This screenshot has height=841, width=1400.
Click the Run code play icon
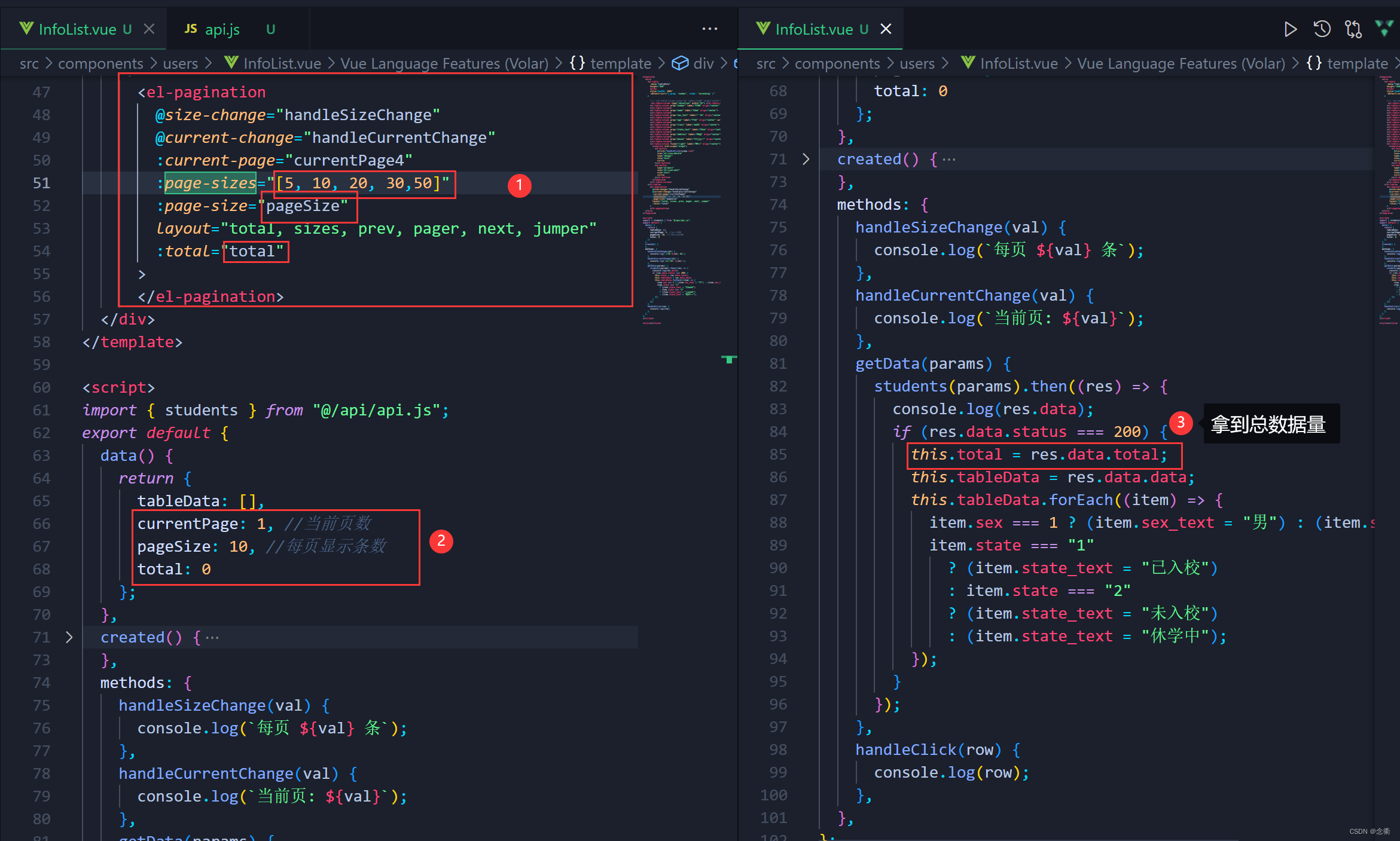(x=1290, y=29)
